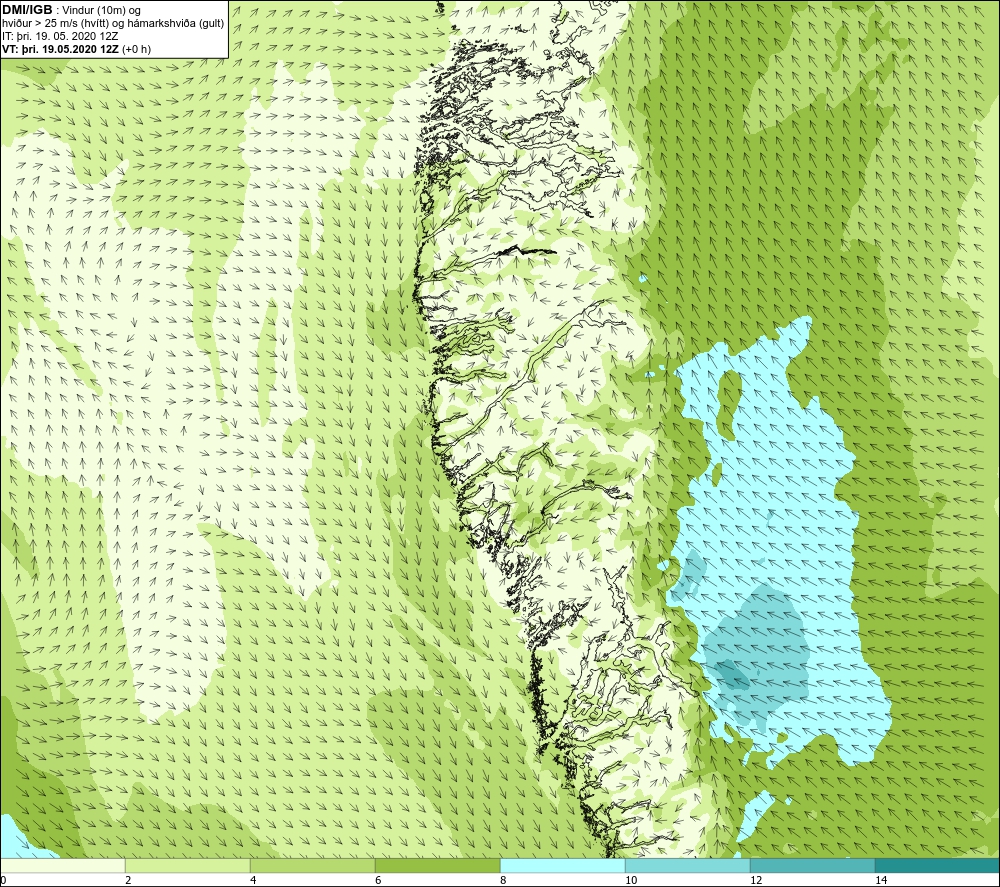Viewport: 1000px width, 887px height.
Task: Click the "0" scale label
Action: click(x=3, y=880)
